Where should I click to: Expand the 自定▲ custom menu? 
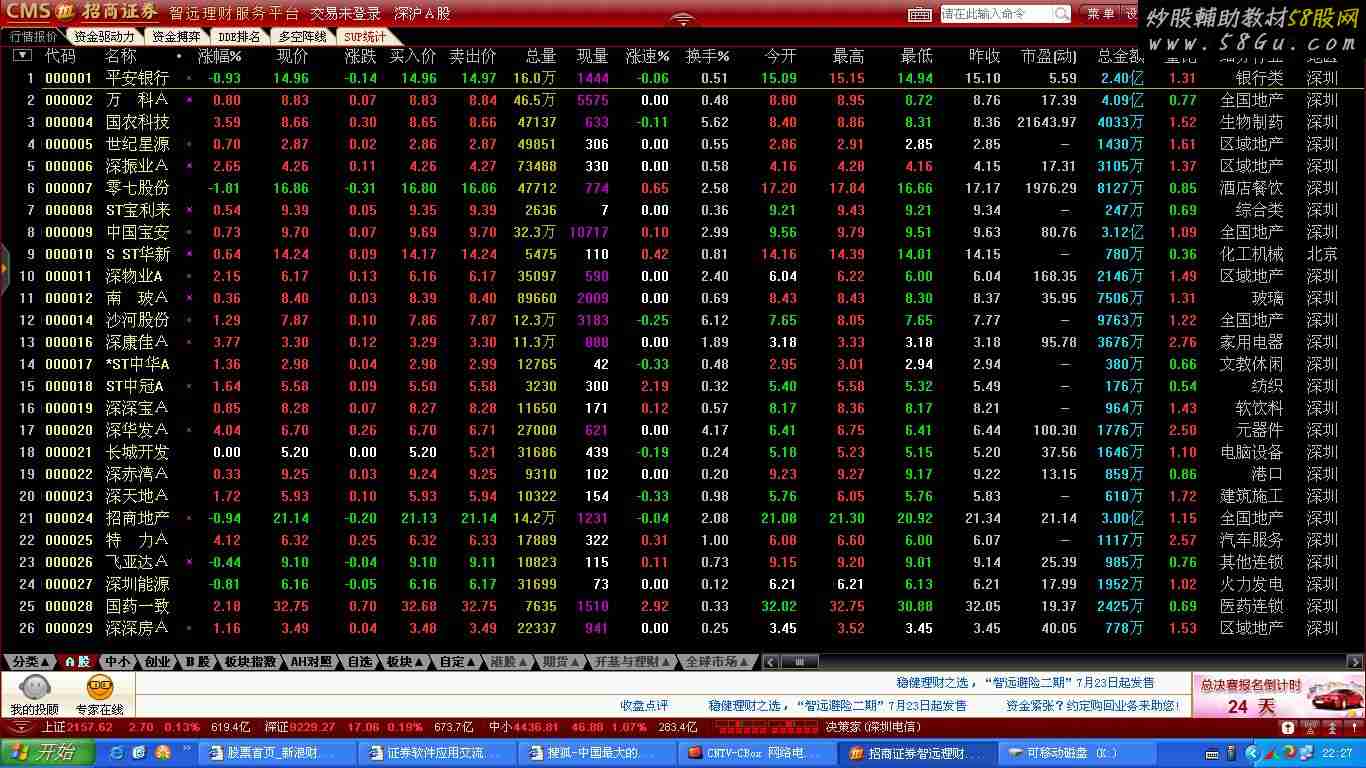tap(458, 662)
